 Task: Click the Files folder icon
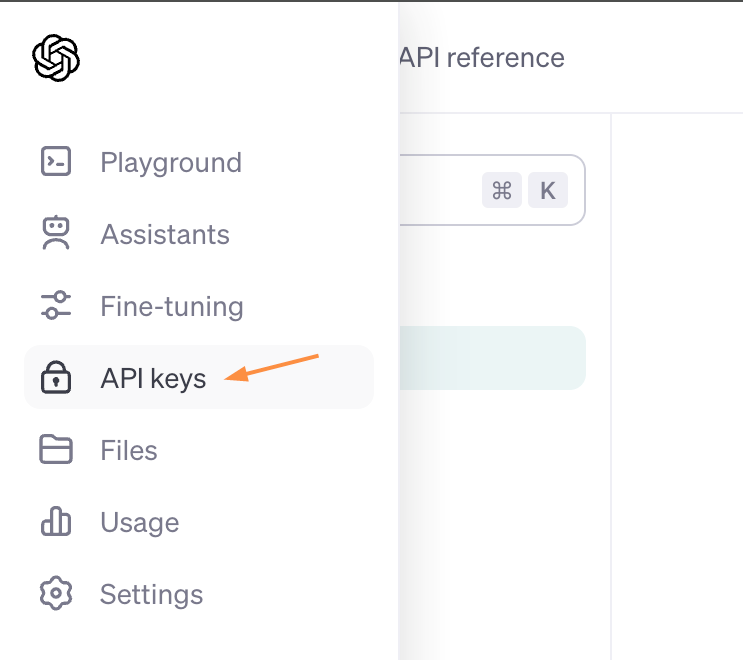56,450
